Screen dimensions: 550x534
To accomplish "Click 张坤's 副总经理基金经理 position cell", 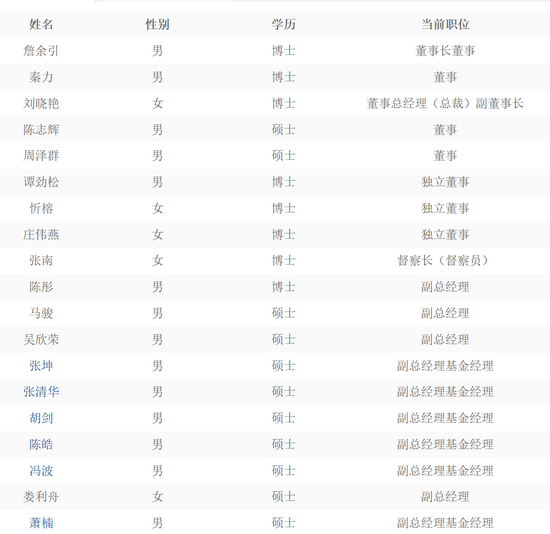I will pyautogui.click(x=445, y=366).
